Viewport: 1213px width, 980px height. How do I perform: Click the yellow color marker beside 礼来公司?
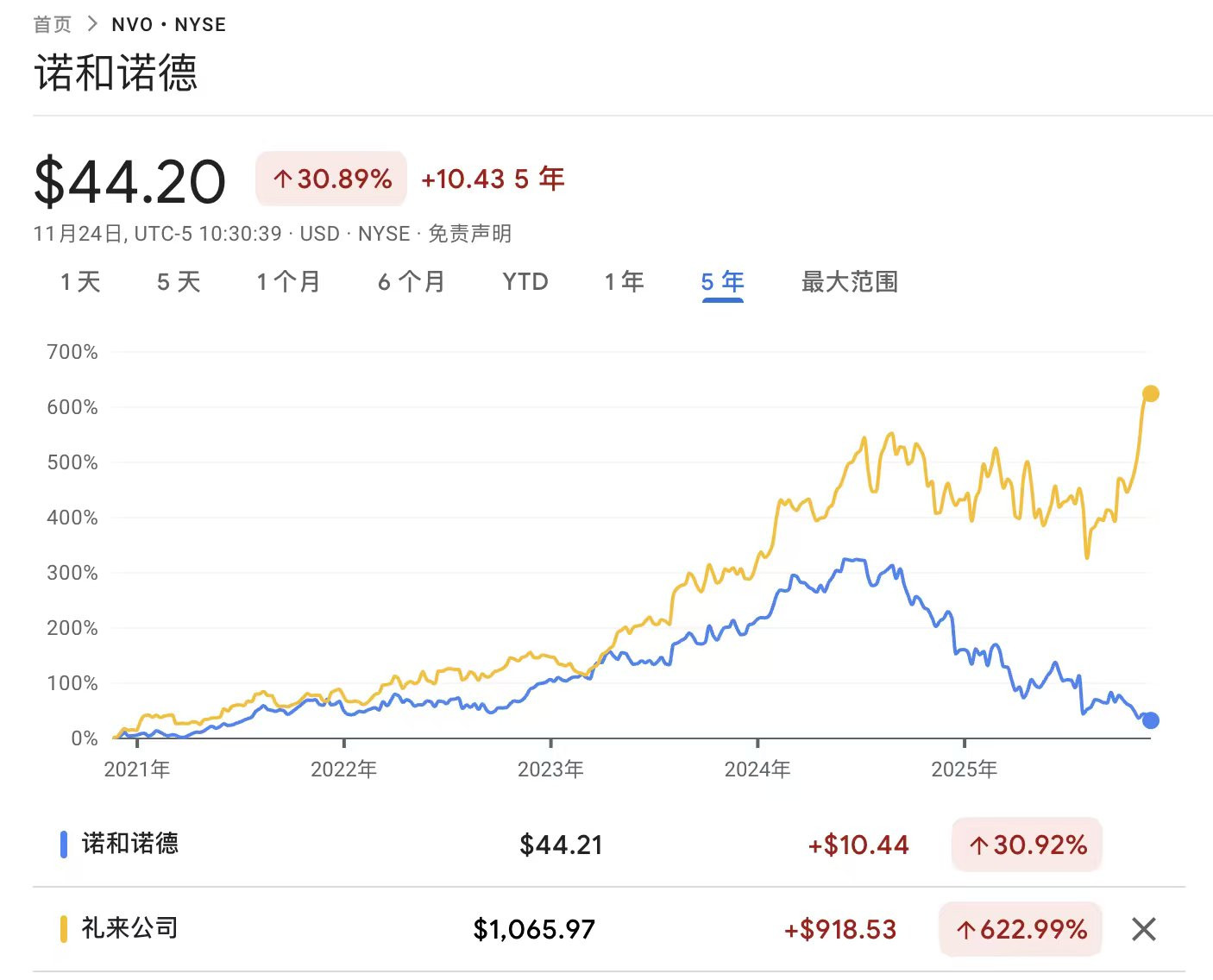[62, 929]
